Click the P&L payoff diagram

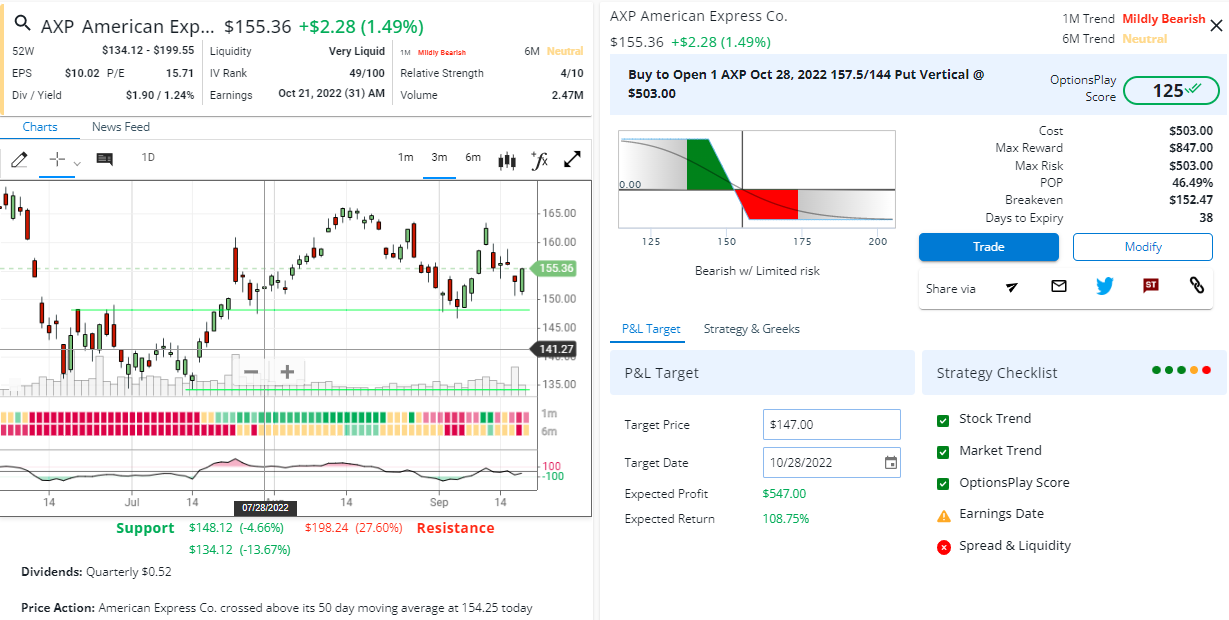point(756,181)
